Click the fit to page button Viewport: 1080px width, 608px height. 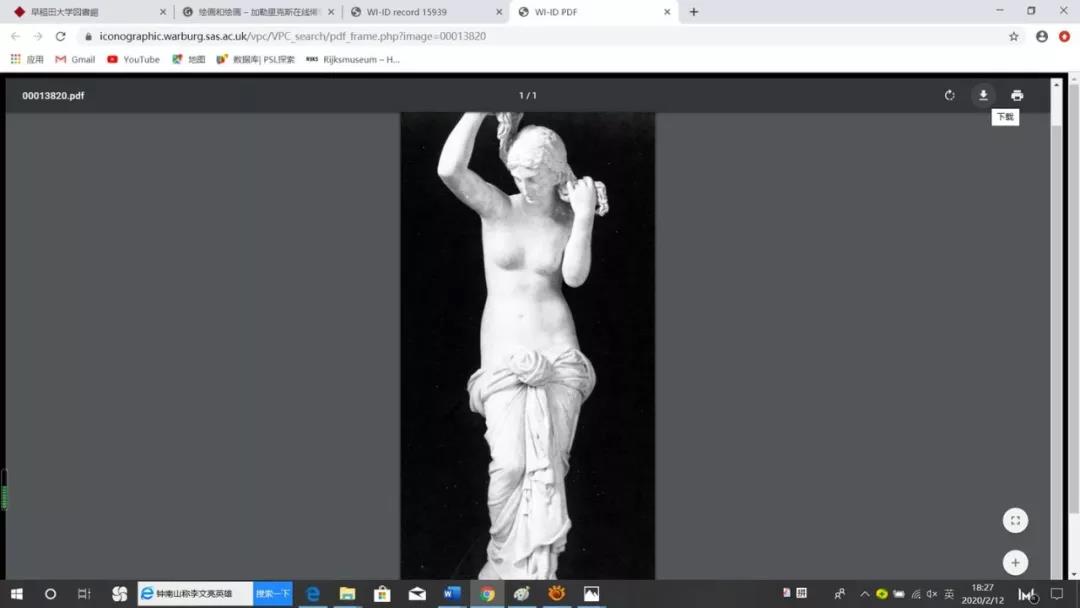1015,520
